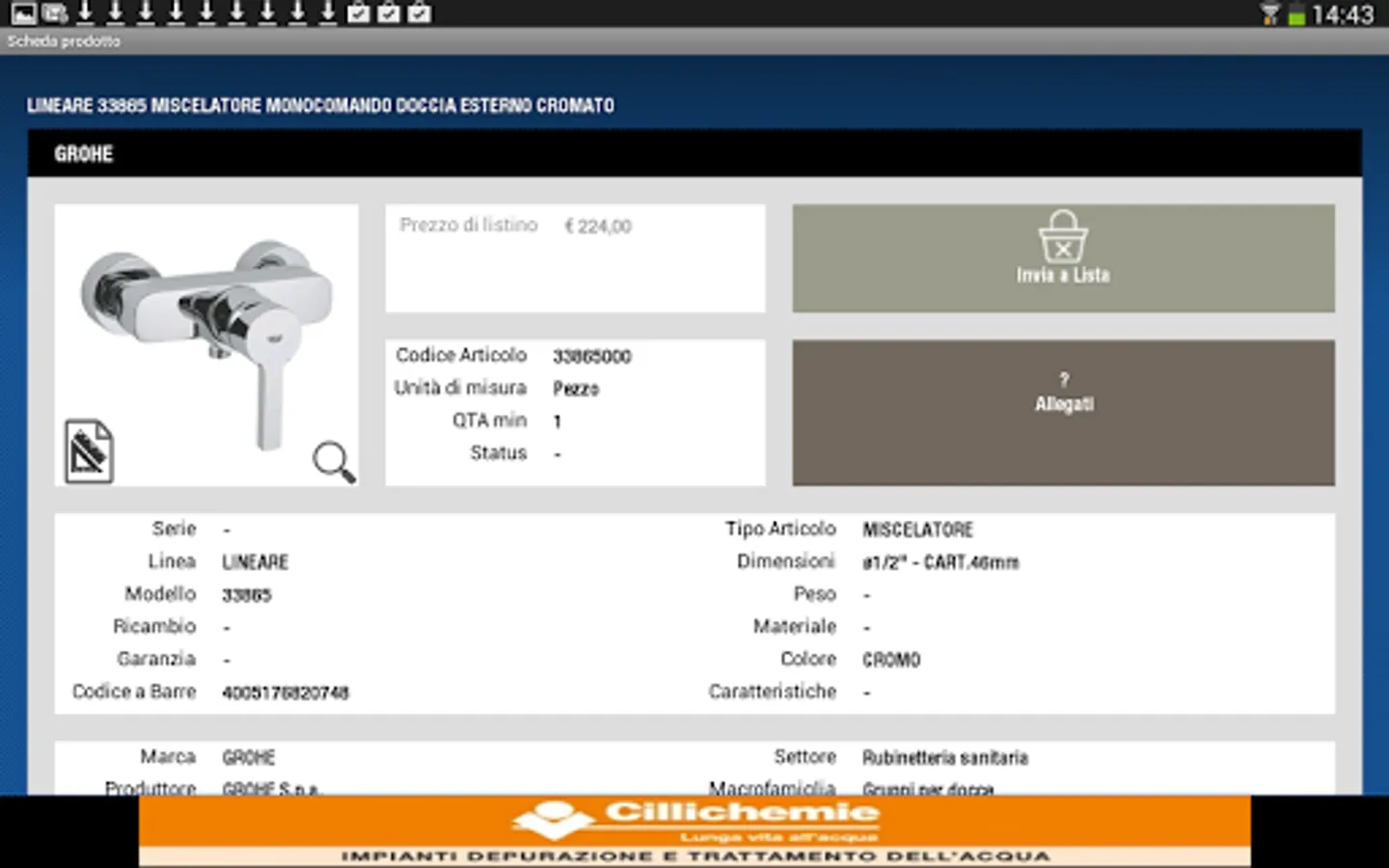The image size is (1389, 868).
Task: Check the battery indicator in status bar
Action: (1296, 14)
